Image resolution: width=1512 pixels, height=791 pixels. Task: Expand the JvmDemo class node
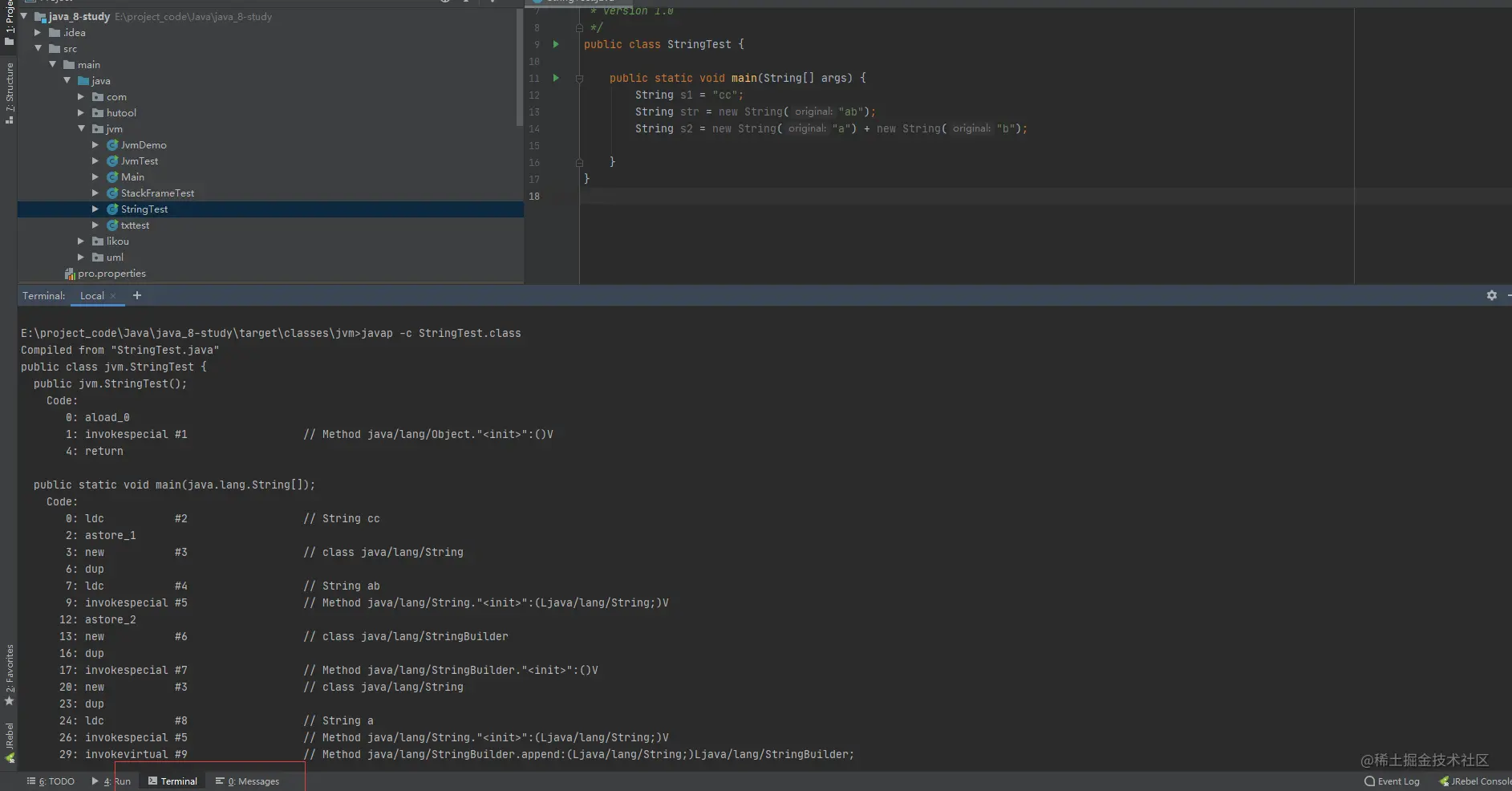[95, 145]
